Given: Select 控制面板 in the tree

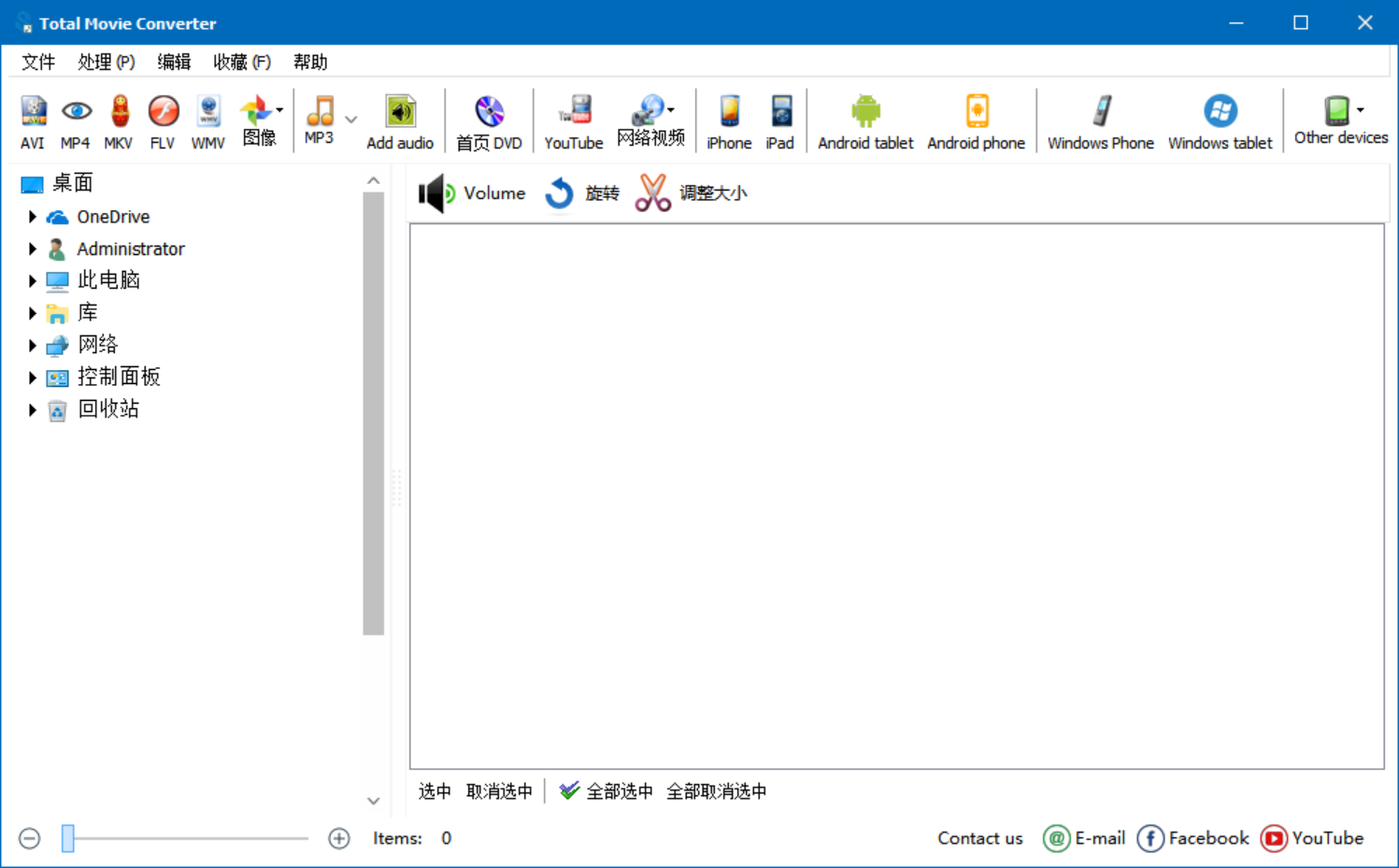Looking at the screenshot, I should point(119,377).
